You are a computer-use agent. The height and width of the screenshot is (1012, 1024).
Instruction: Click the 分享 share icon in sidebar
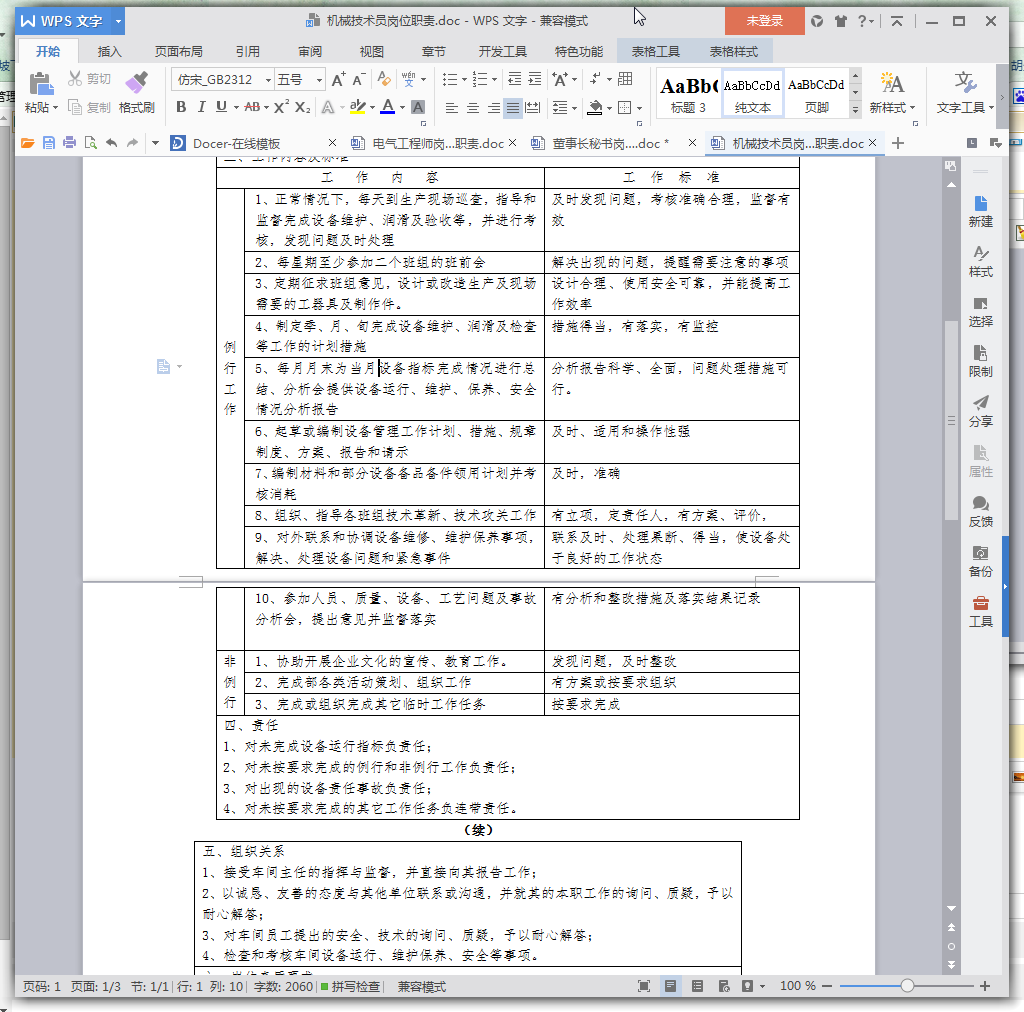click(980, 411)
